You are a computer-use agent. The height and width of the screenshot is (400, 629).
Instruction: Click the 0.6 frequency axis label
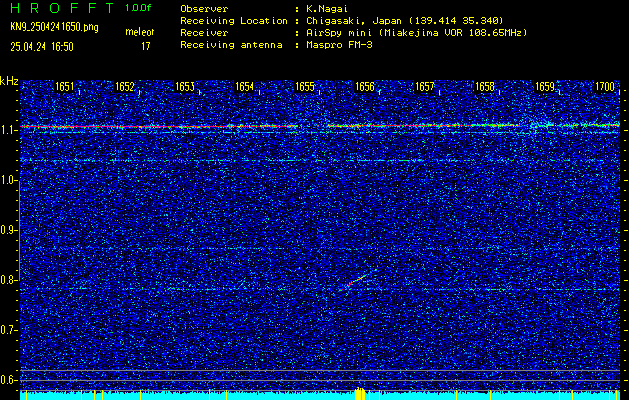pos(7,380)
